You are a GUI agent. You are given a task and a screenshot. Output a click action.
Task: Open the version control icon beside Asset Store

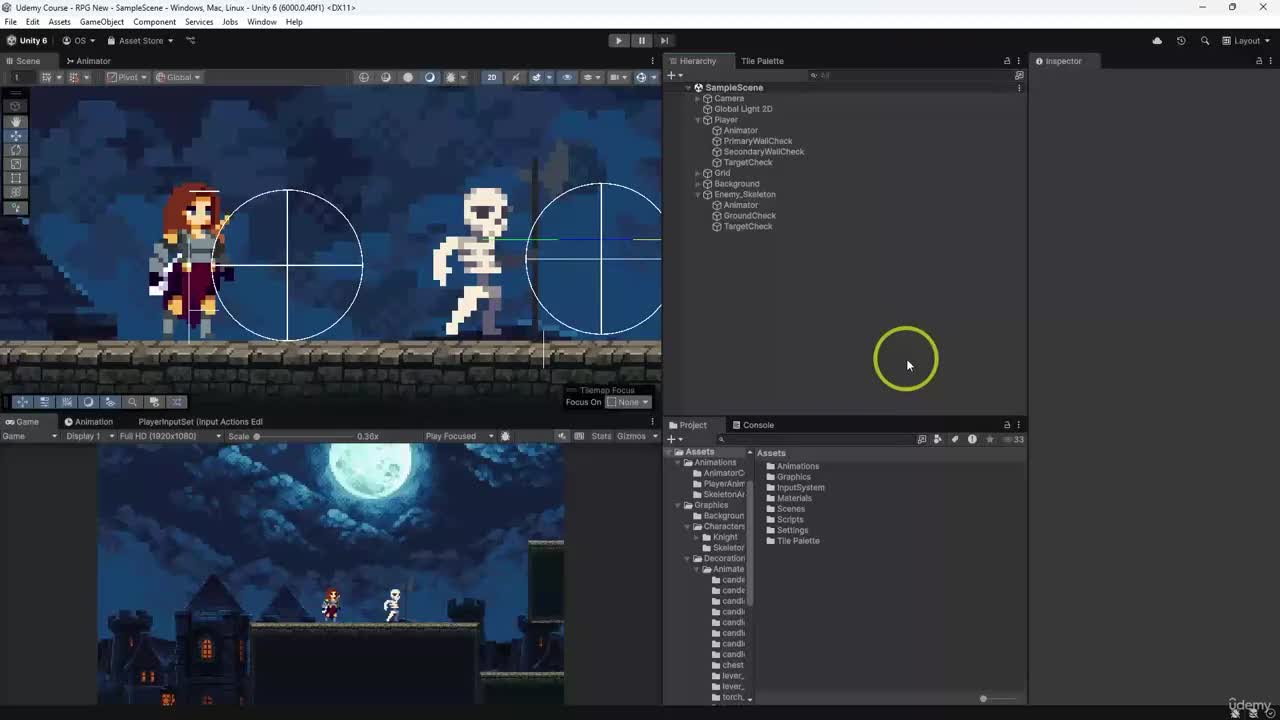(x=190, y=41)
